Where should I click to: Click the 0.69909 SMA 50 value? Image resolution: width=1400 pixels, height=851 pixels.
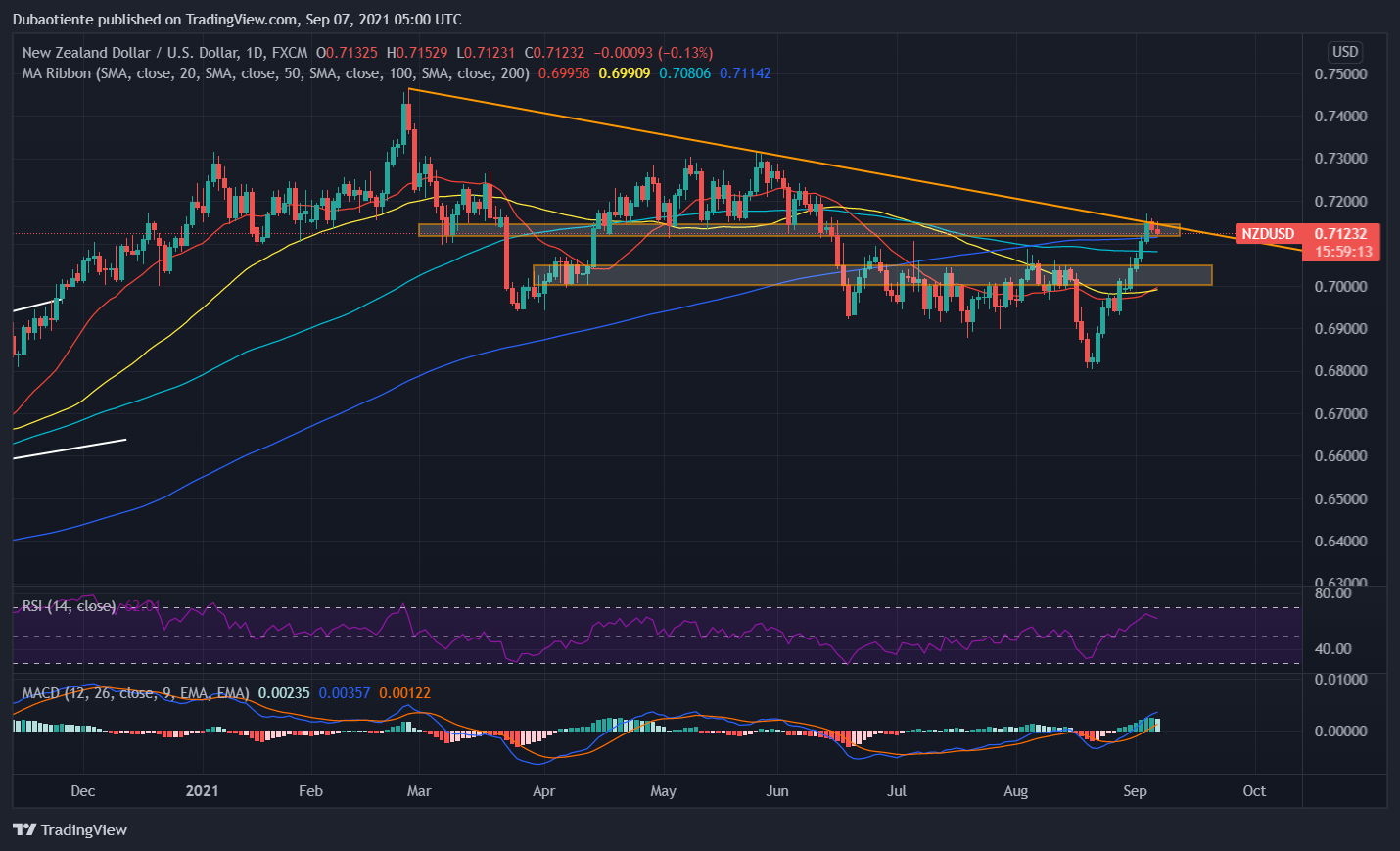pos(625,73)
